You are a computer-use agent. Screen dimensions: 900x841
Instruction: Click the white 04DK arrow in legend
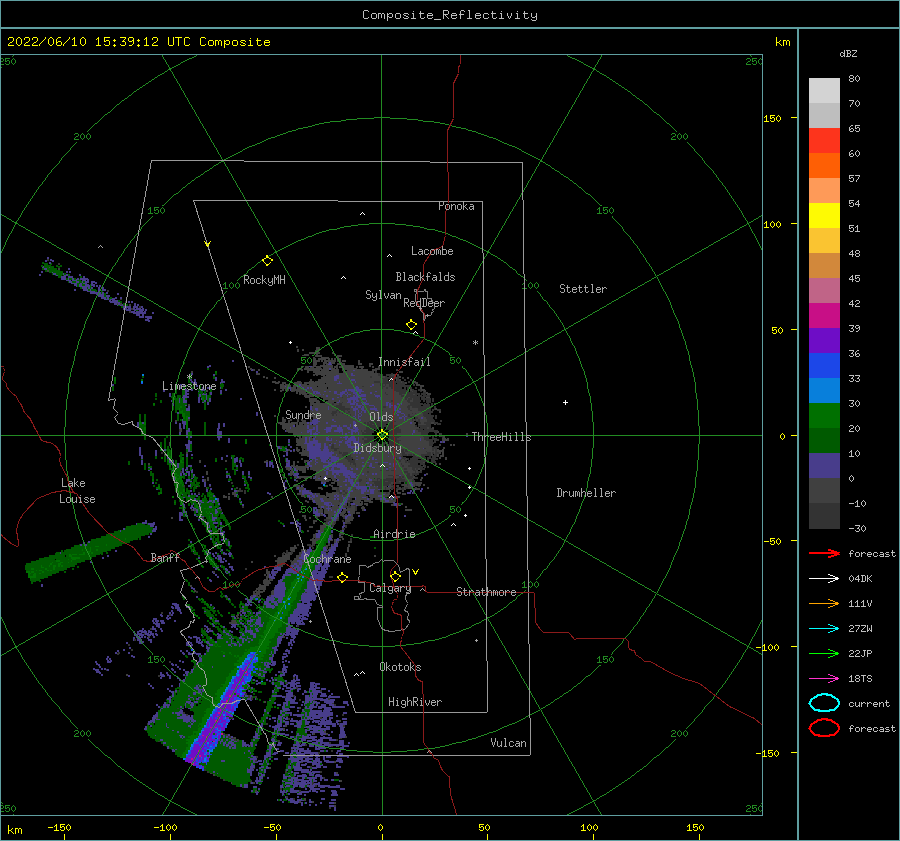(824, 579)
